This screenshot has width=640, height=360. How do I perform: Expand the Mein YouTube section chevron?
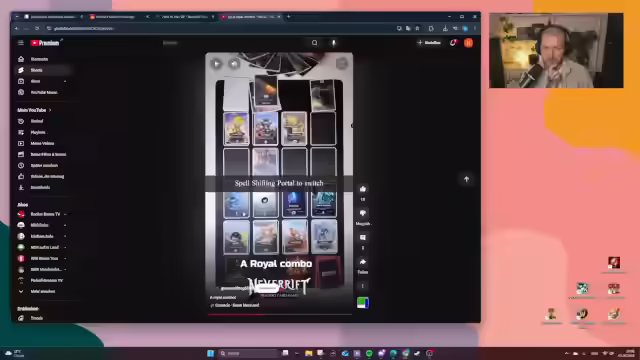50,110
